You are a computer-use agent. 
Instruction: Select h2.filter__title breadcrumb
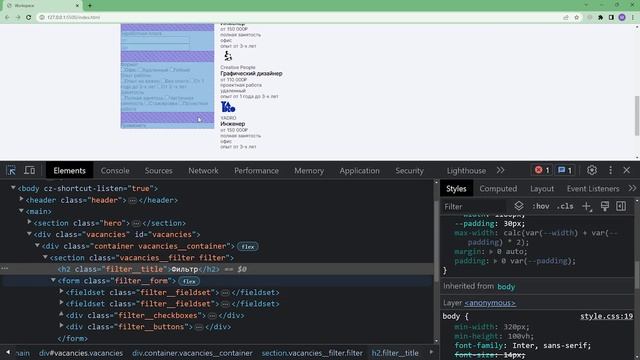click(x=395, y=353)
